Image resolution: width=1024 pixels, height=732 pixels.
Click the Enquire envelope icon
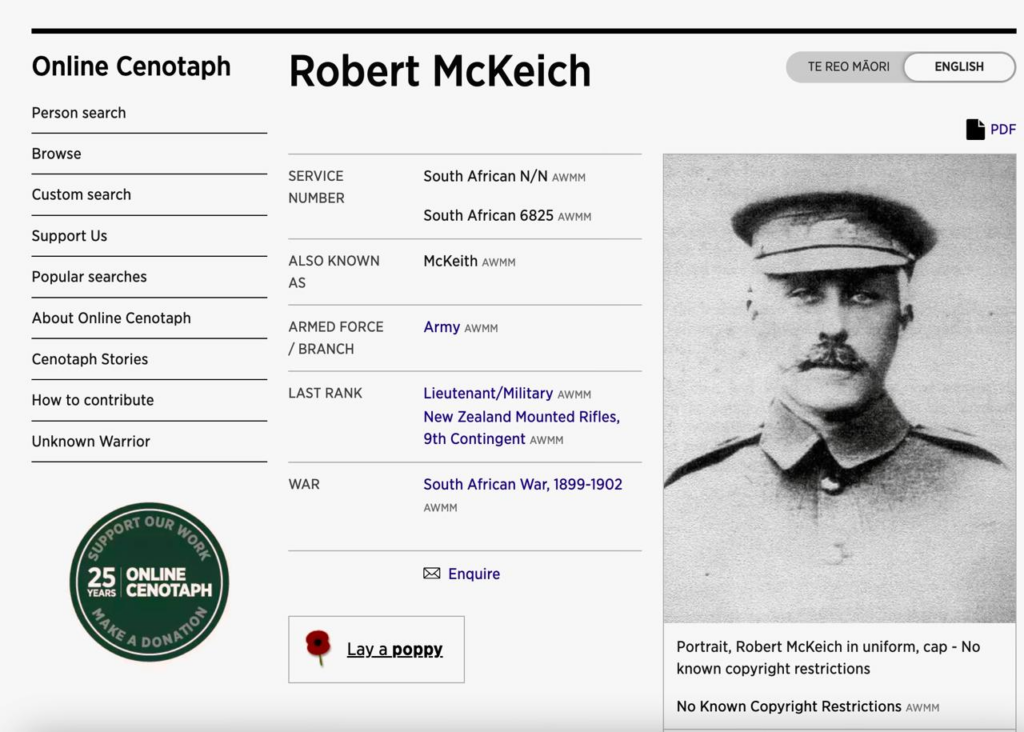(431, 574)
